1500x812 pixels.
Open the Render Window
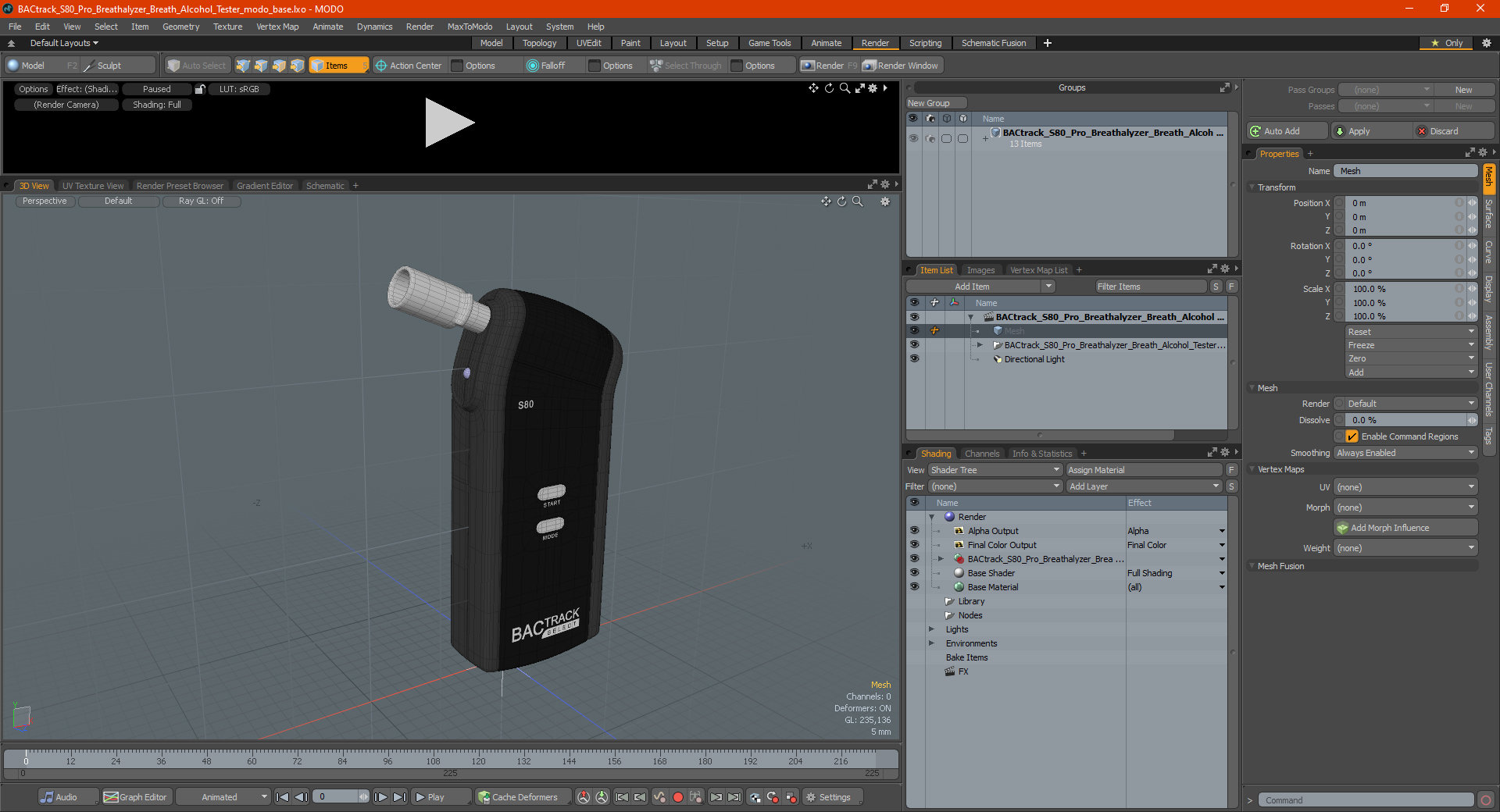[x=901, y=66]
